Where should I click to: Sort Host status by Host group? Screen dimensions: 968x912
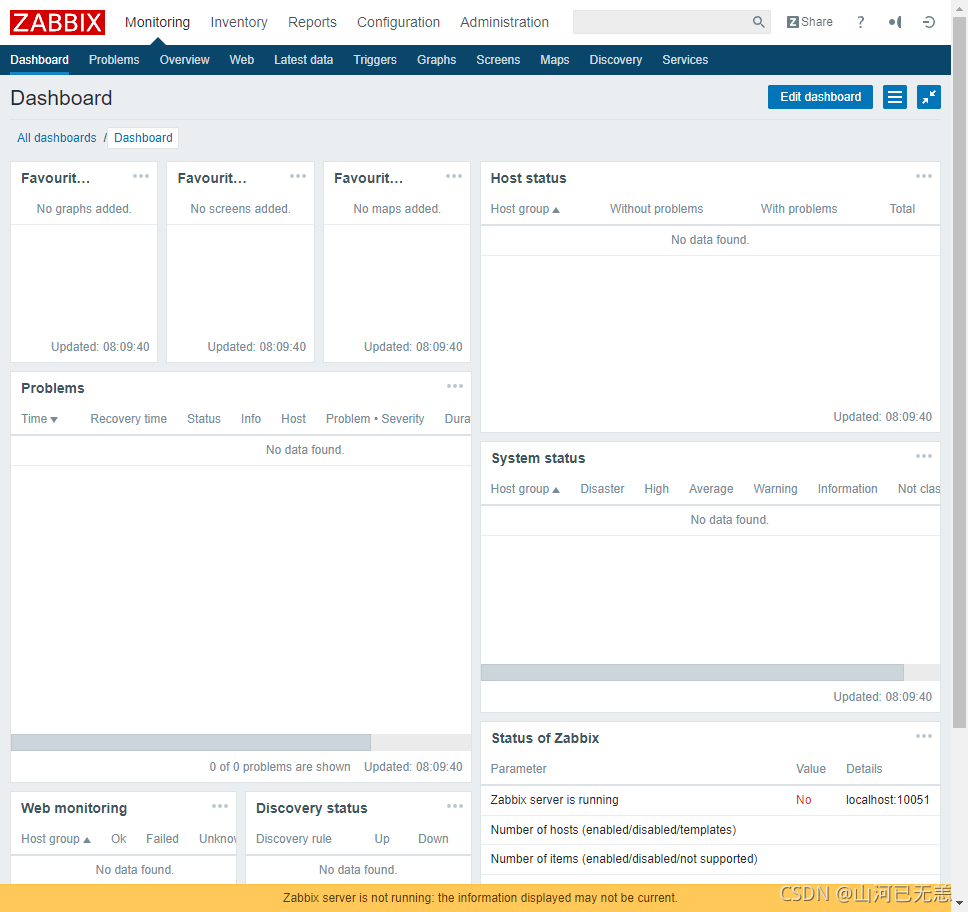(x=525, y=209)
